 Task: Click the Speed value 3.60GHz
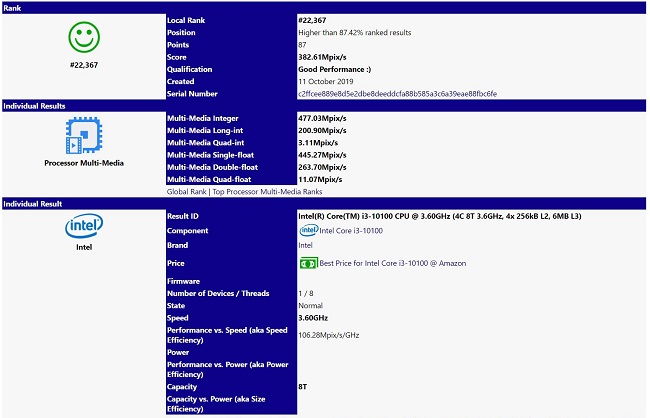313,318
